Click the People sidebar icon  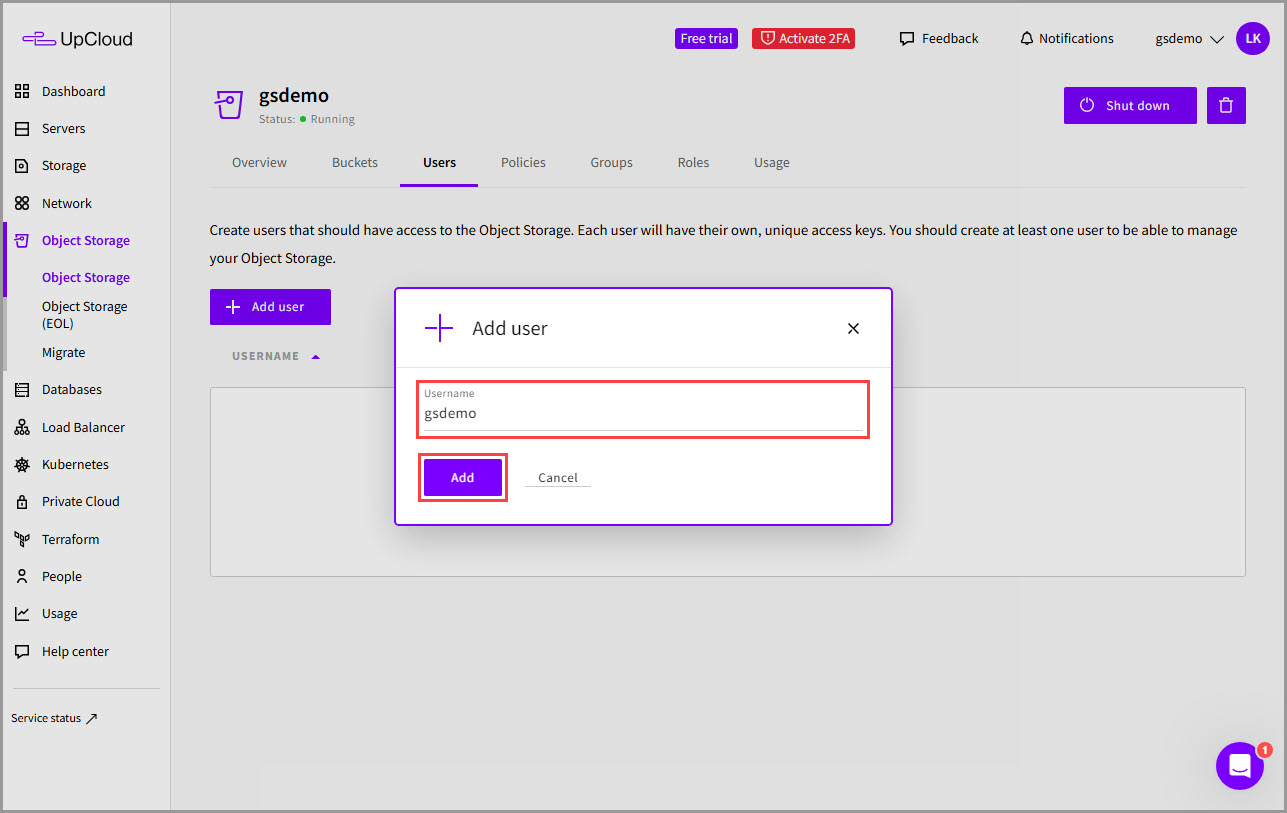coord(22,577)
